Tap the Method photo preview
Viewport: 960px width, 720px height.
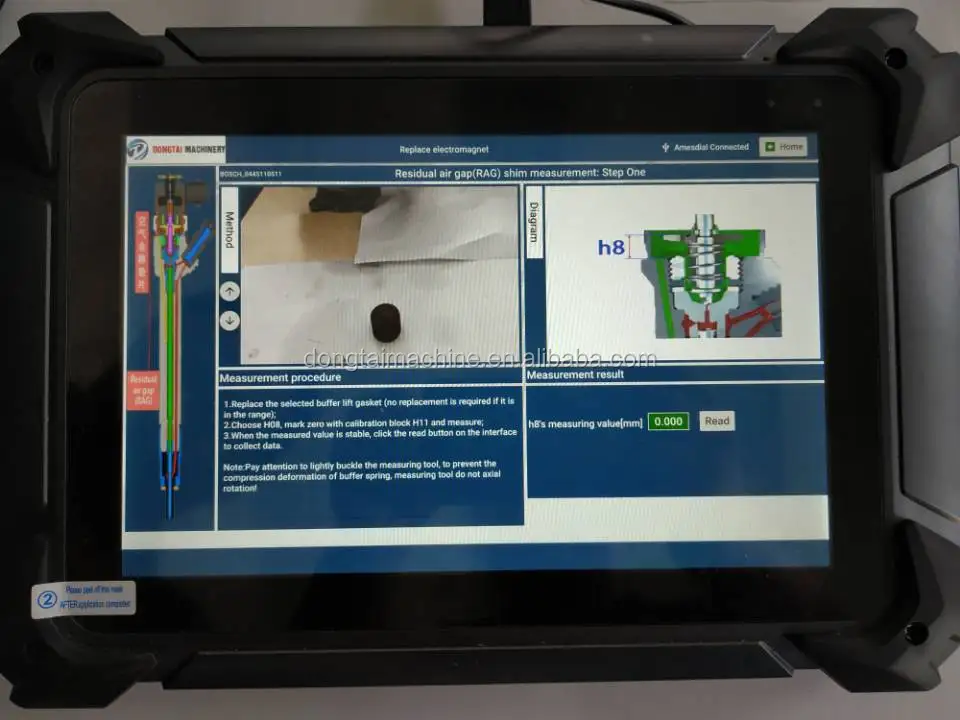click(380, 275)
